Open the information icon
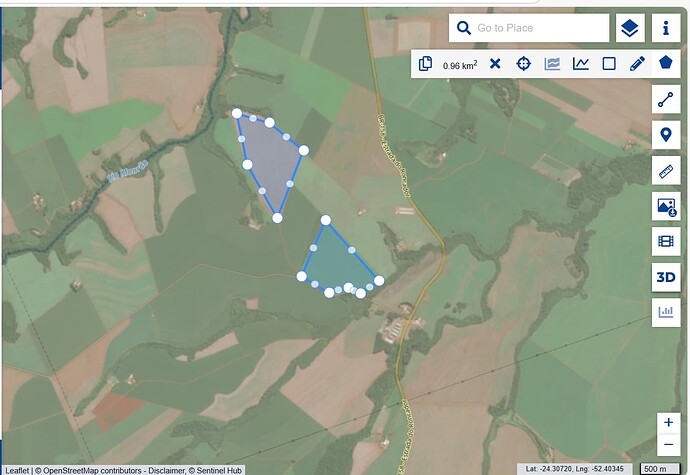Viewport: 690px width, 475px height. coord(666,28)
